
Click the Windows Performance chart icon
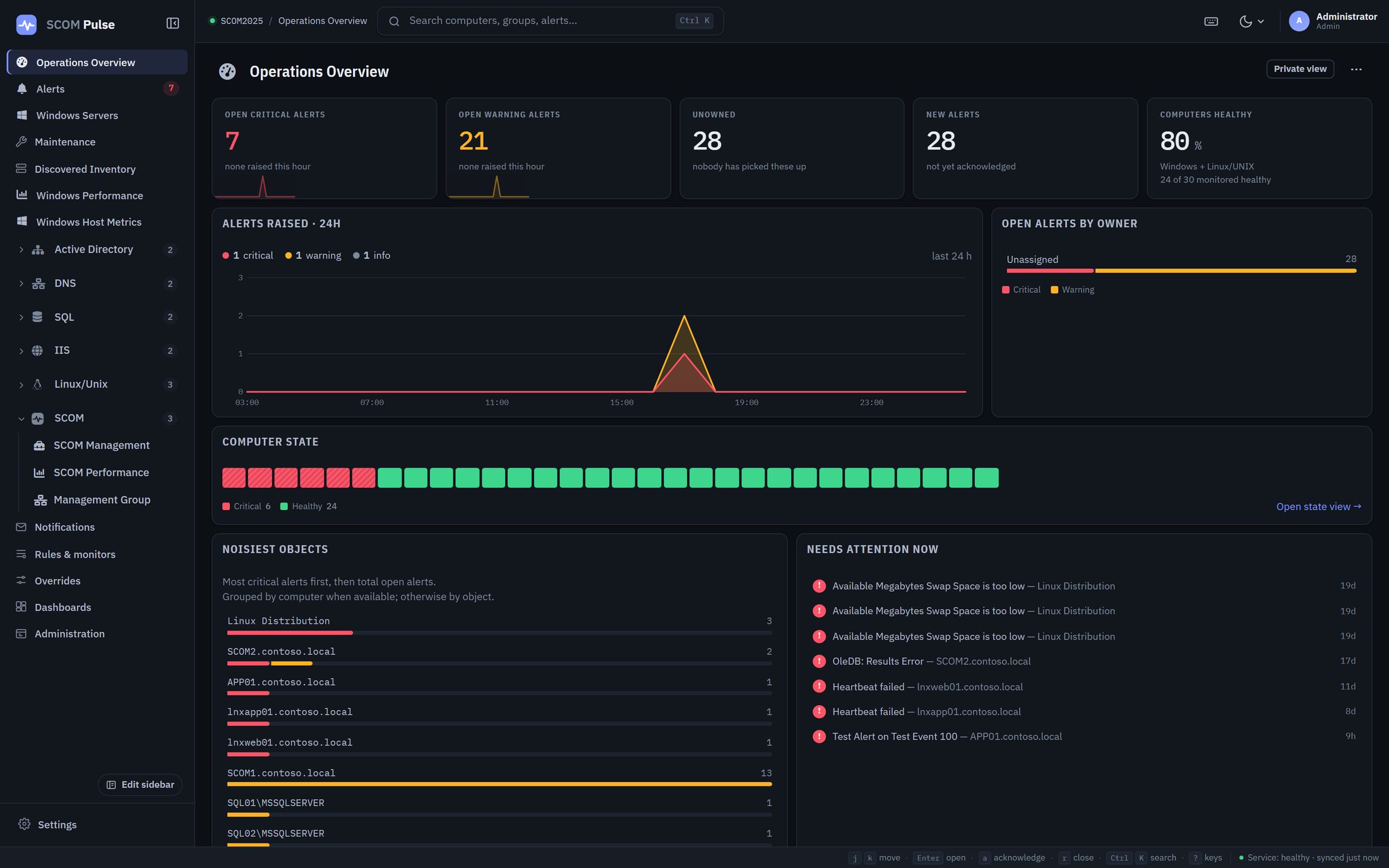(22, 195)
